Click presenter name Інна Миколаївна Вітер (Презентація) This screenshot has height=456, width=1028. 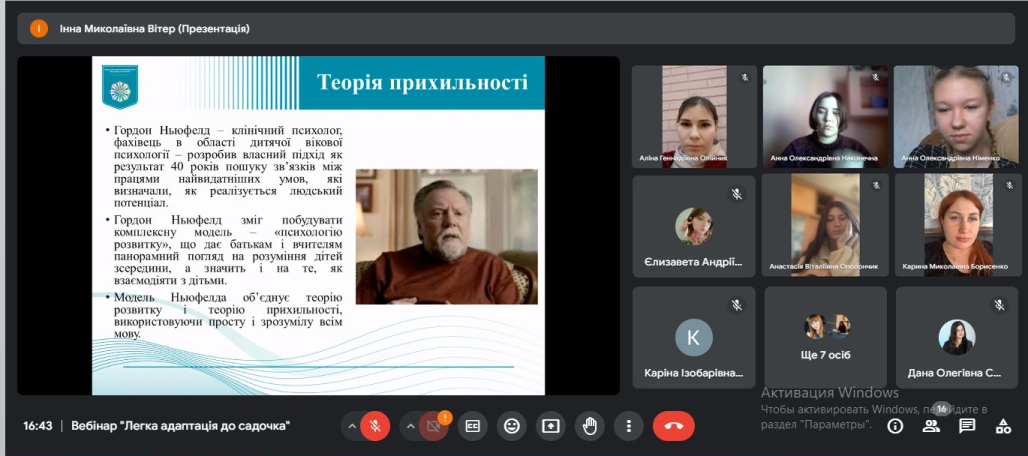pos(155,29)
